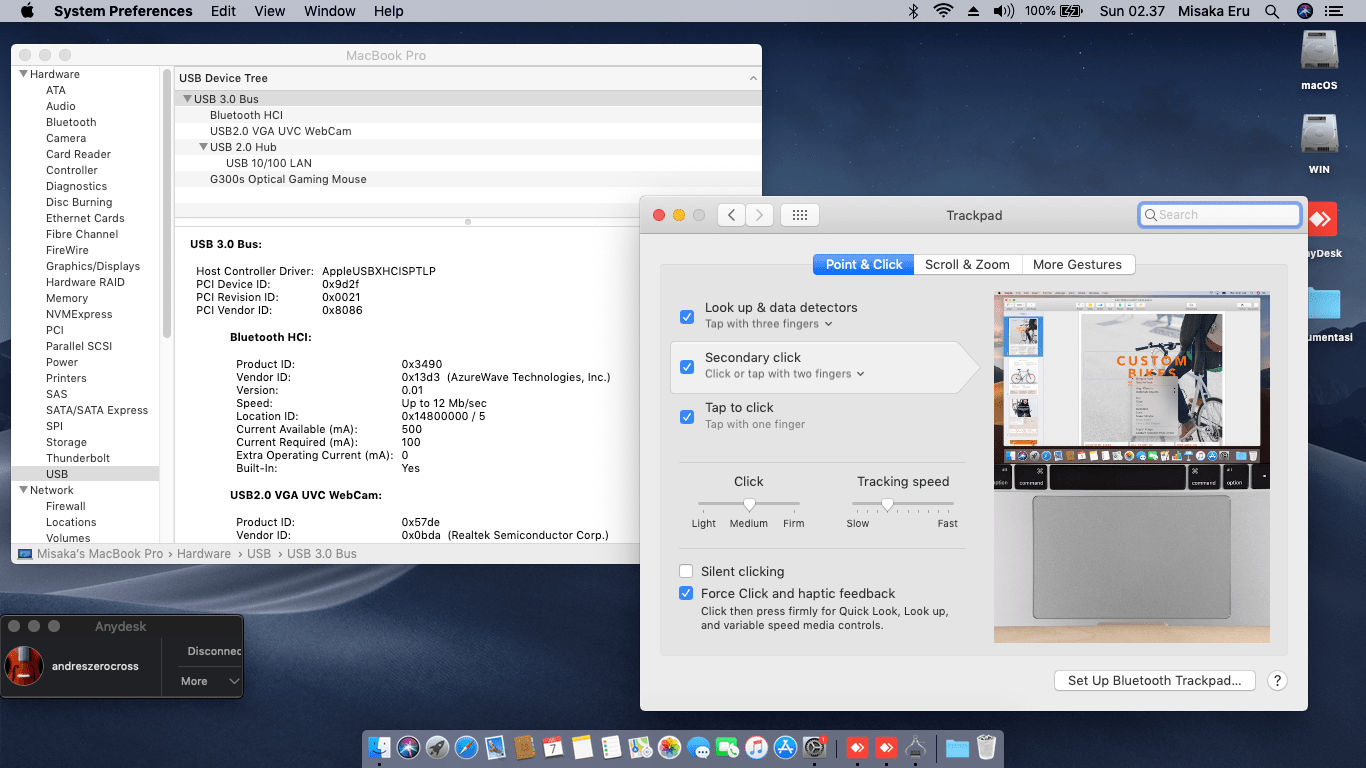Click Set Up Bluetooth Trackpad button
The width and height of the screenshot is (1366, 768).
[1154, 680]
